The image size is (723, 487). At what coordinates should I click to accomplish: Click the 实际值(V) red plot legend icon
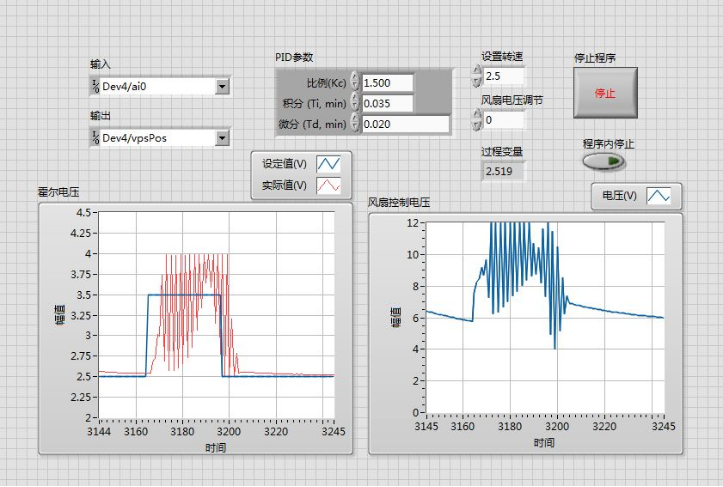[x=328, y=185]
